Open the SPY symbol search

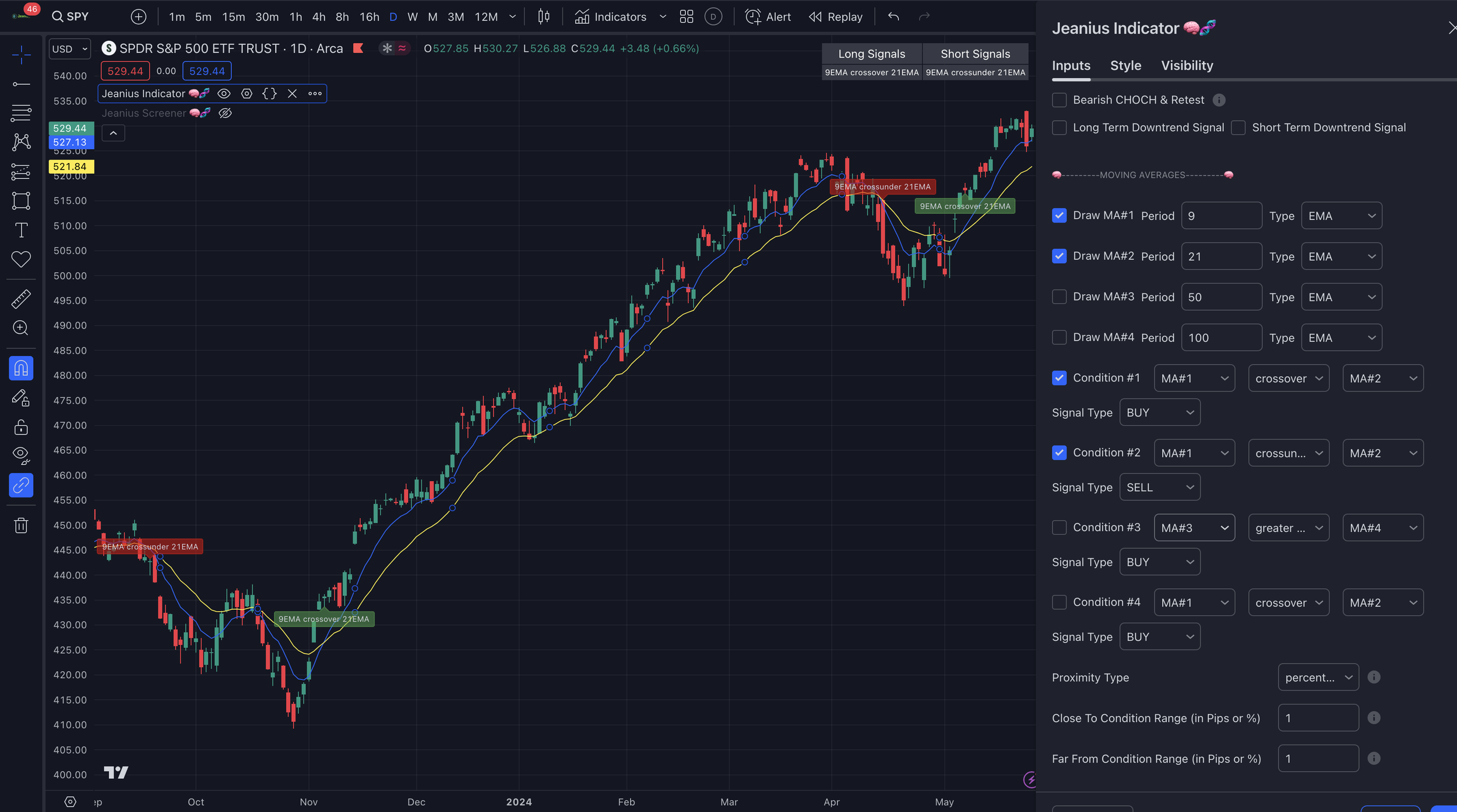pos(70,16)
